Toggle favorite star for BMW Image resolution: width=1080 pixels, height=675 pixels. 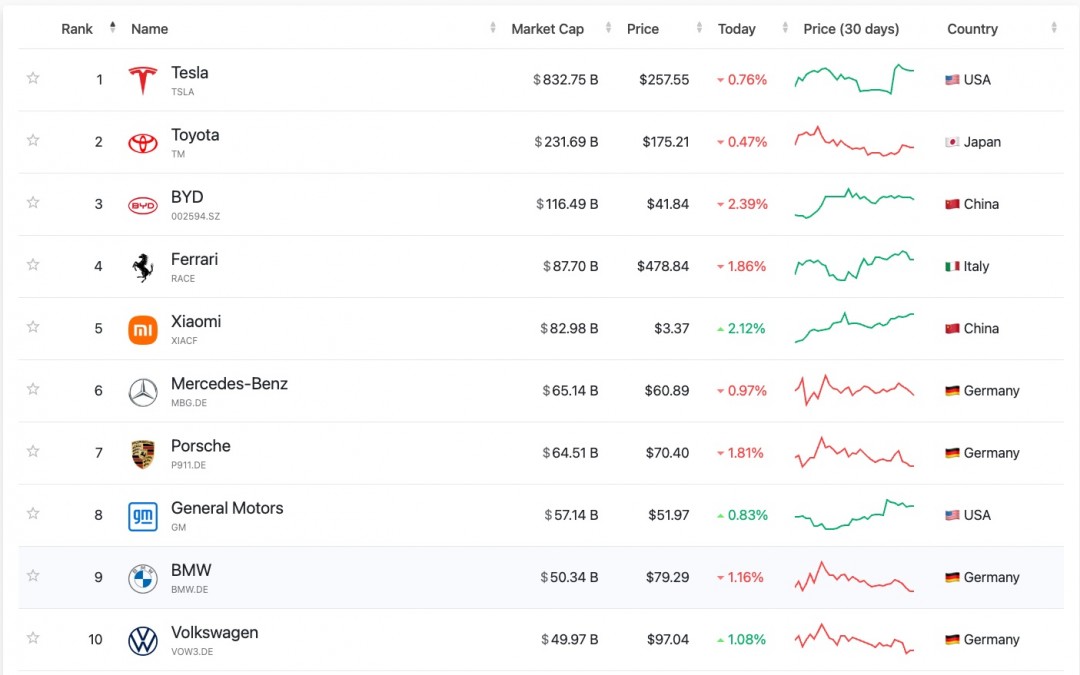pos(33,576)
